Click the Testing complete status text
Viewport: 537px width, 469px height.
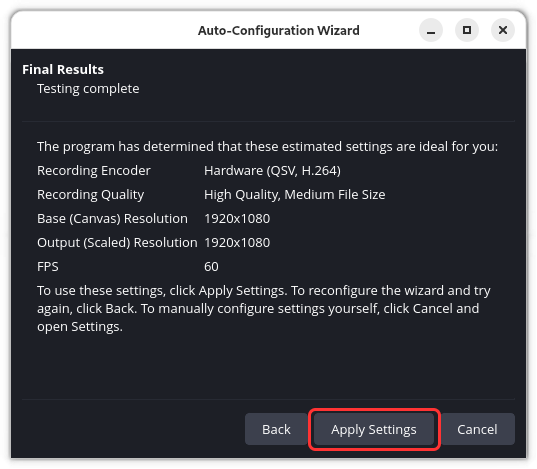tap(88, 89)
